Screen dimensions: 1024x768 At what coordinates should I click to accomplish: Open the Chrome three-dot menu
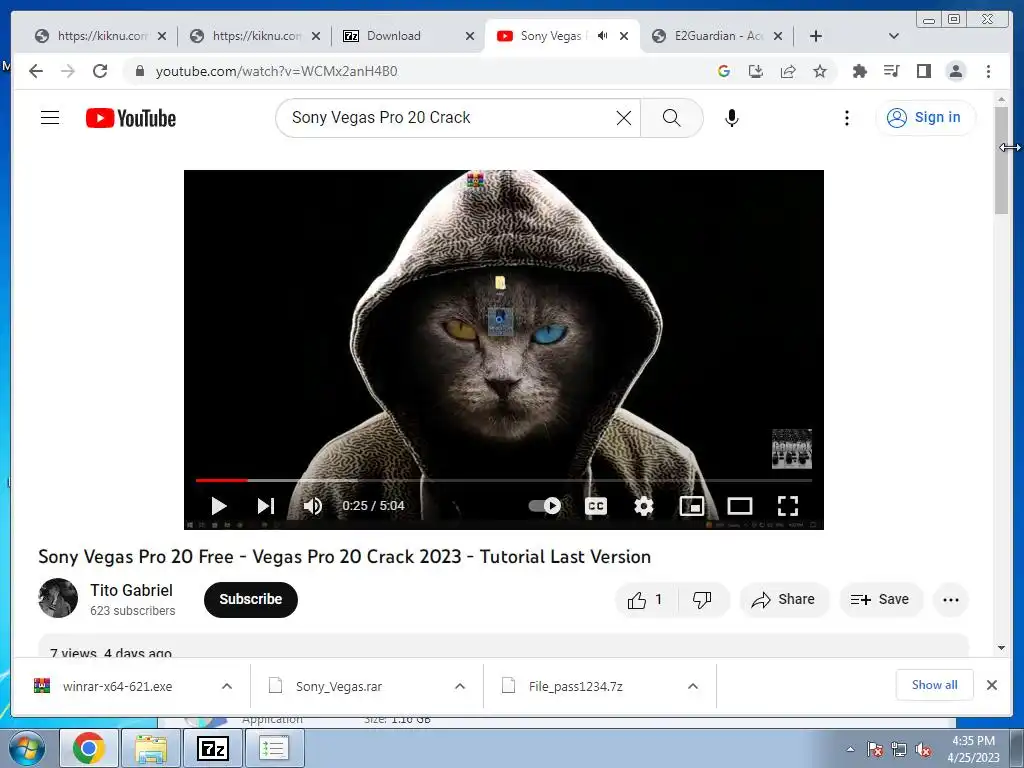click(988, 71)
